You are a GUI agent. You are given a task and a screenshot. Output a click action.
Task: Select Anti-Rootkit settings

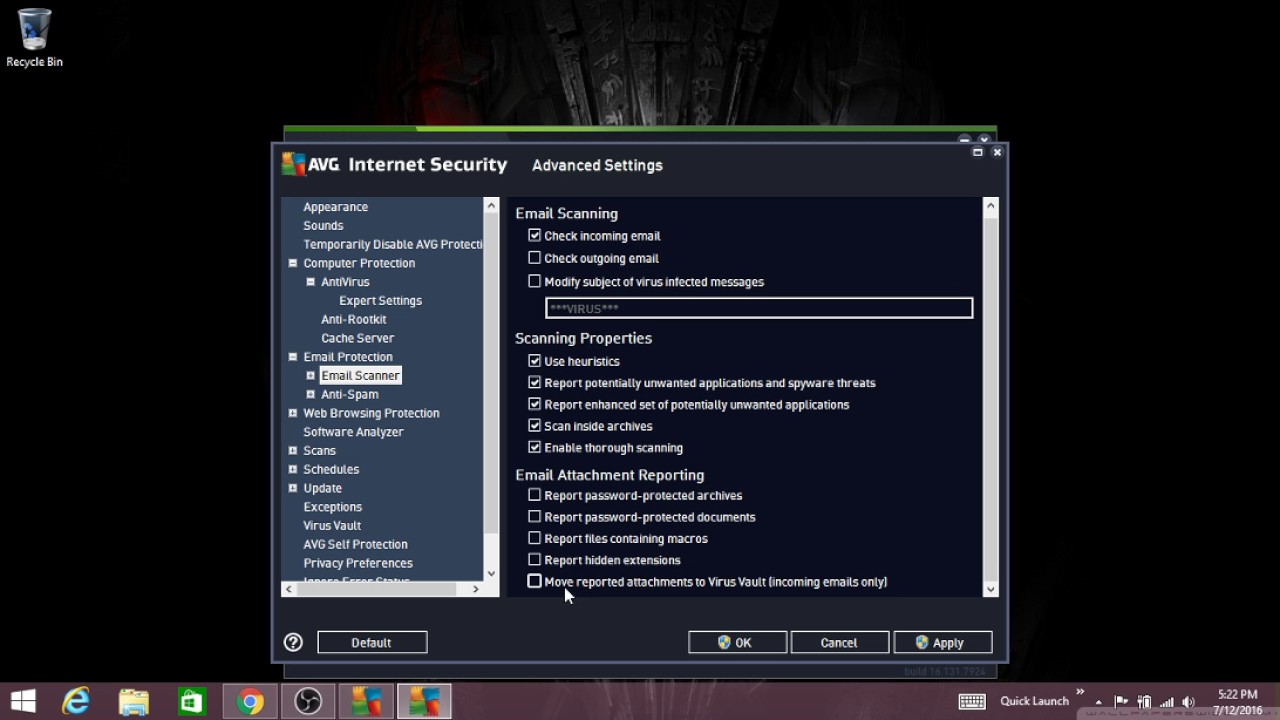(x=353, y=319)
